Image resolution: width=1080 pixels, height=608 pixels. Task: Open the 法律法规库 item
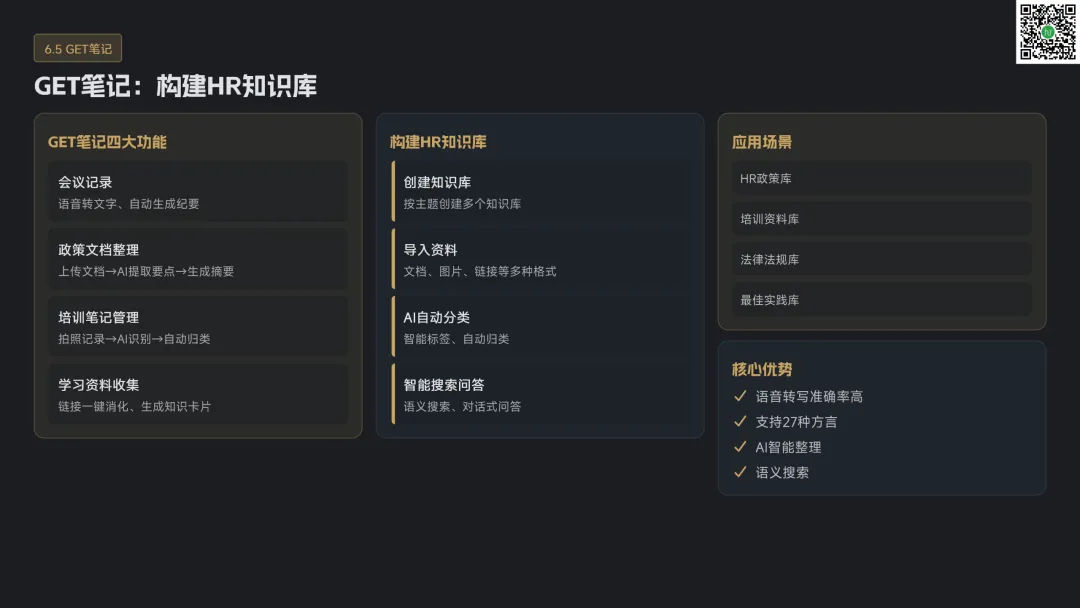coord(882,260)
